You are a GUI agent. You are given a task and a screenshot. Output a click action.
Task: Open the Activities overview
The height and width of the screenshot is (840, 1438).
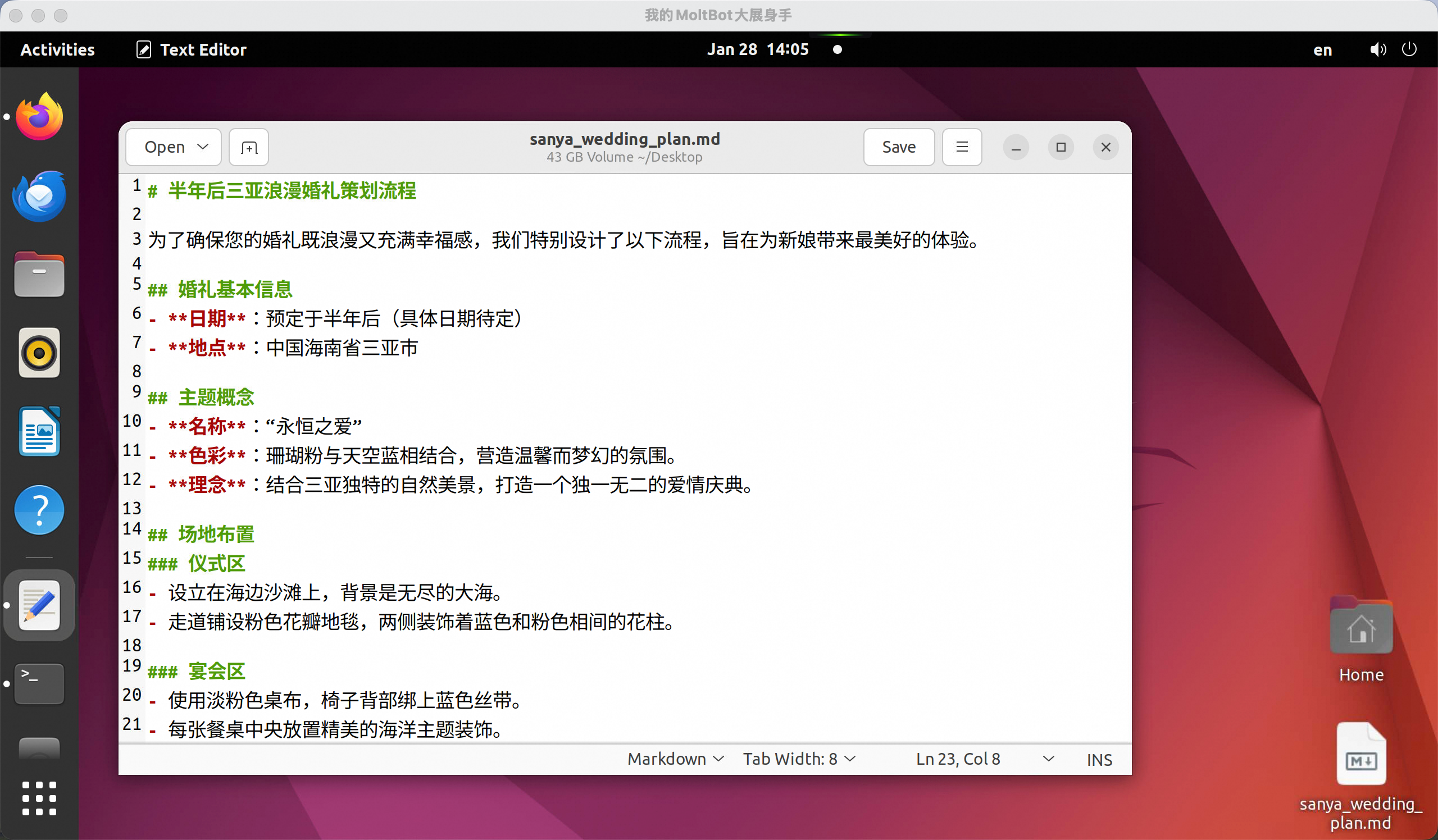point(58,49)
